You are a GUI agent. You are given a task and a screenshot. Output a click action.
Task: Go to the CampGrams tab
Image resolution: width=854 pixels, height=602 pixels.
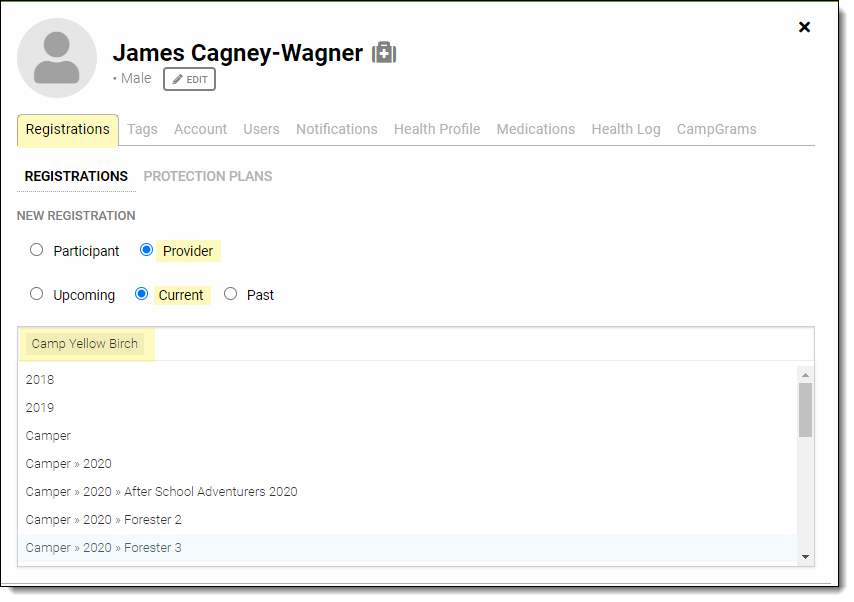(716, 129)
